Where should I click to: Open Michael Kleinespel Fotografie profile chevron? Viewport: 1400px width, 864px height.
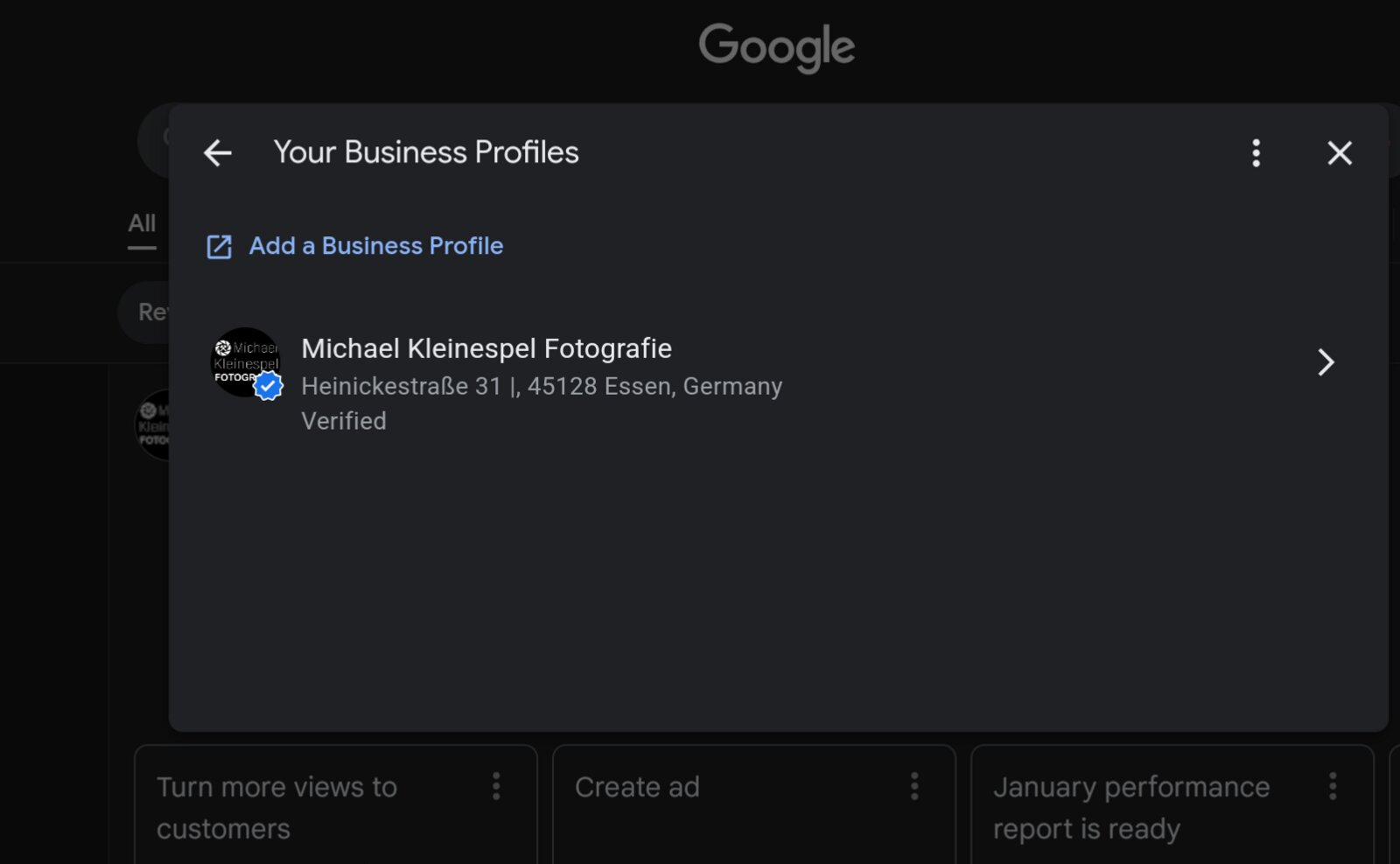1326,362
